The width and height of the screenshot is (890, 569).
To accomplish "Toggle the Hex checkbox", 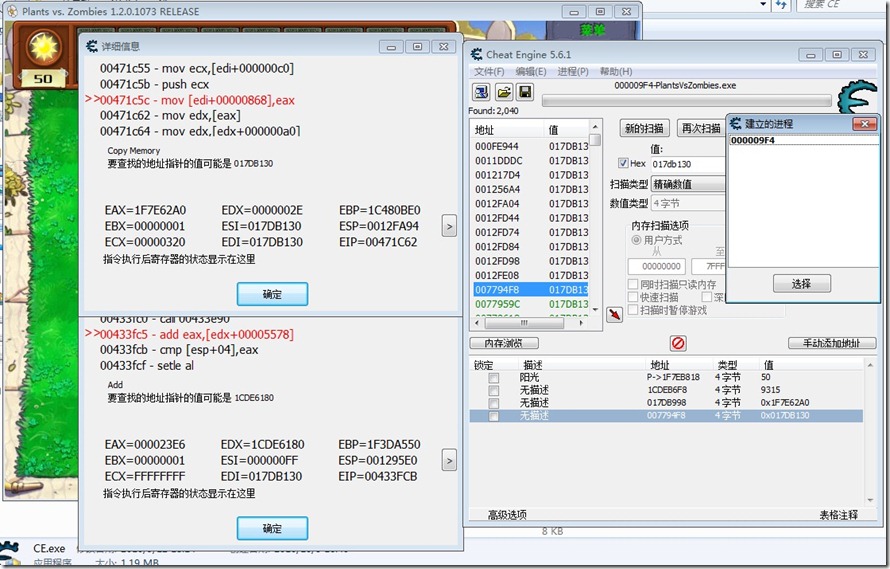I will pyautogui.click(x=623, y=164).
